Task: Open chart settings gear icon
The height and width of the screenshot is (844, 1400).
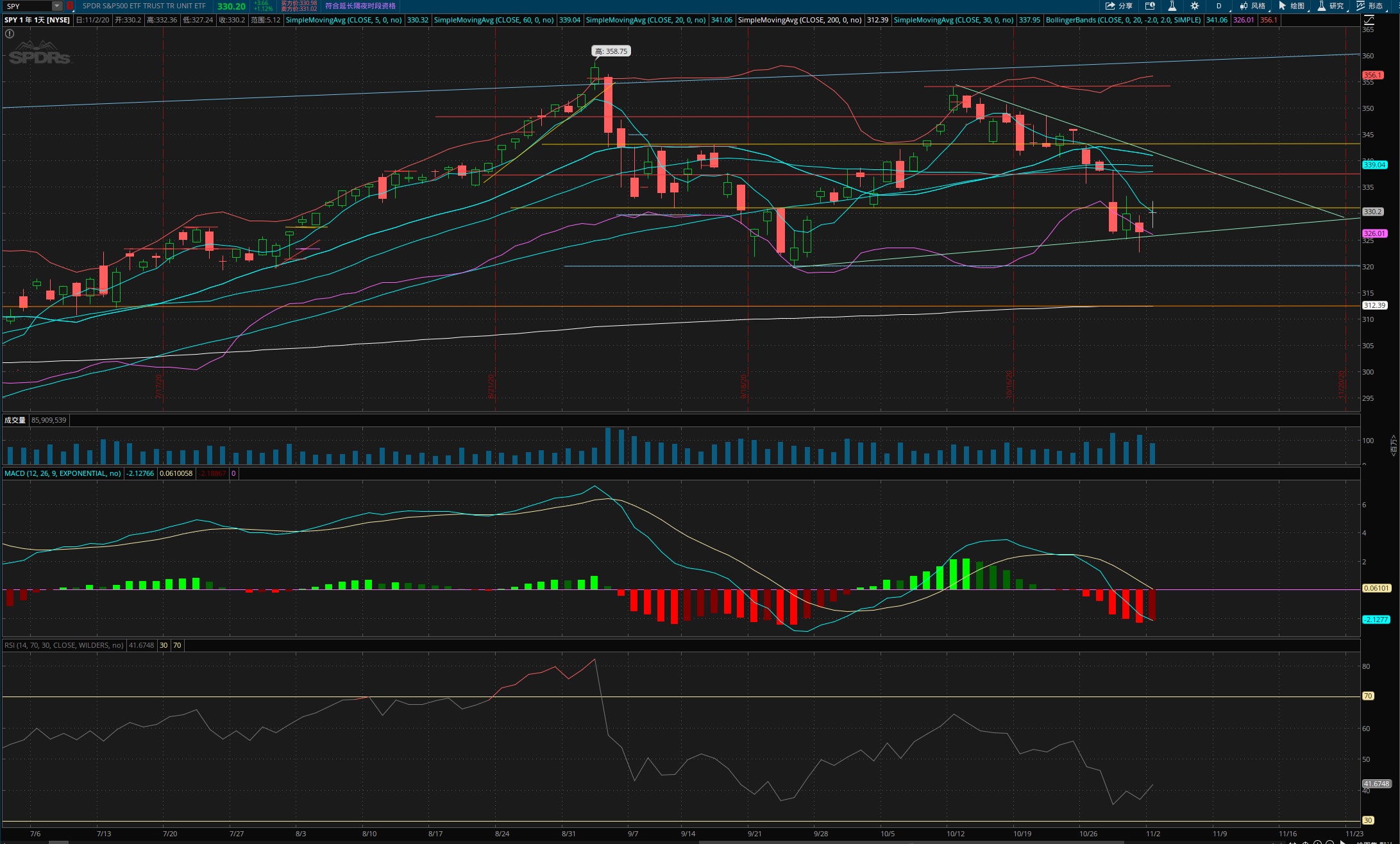Action: [1194, 6]
